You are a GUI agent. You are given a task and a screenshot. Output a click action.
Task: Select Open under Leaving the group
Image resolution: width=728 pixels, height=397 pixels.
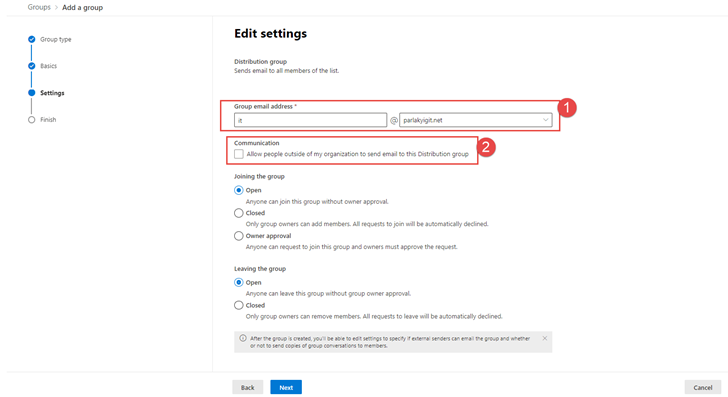point(239,282)
